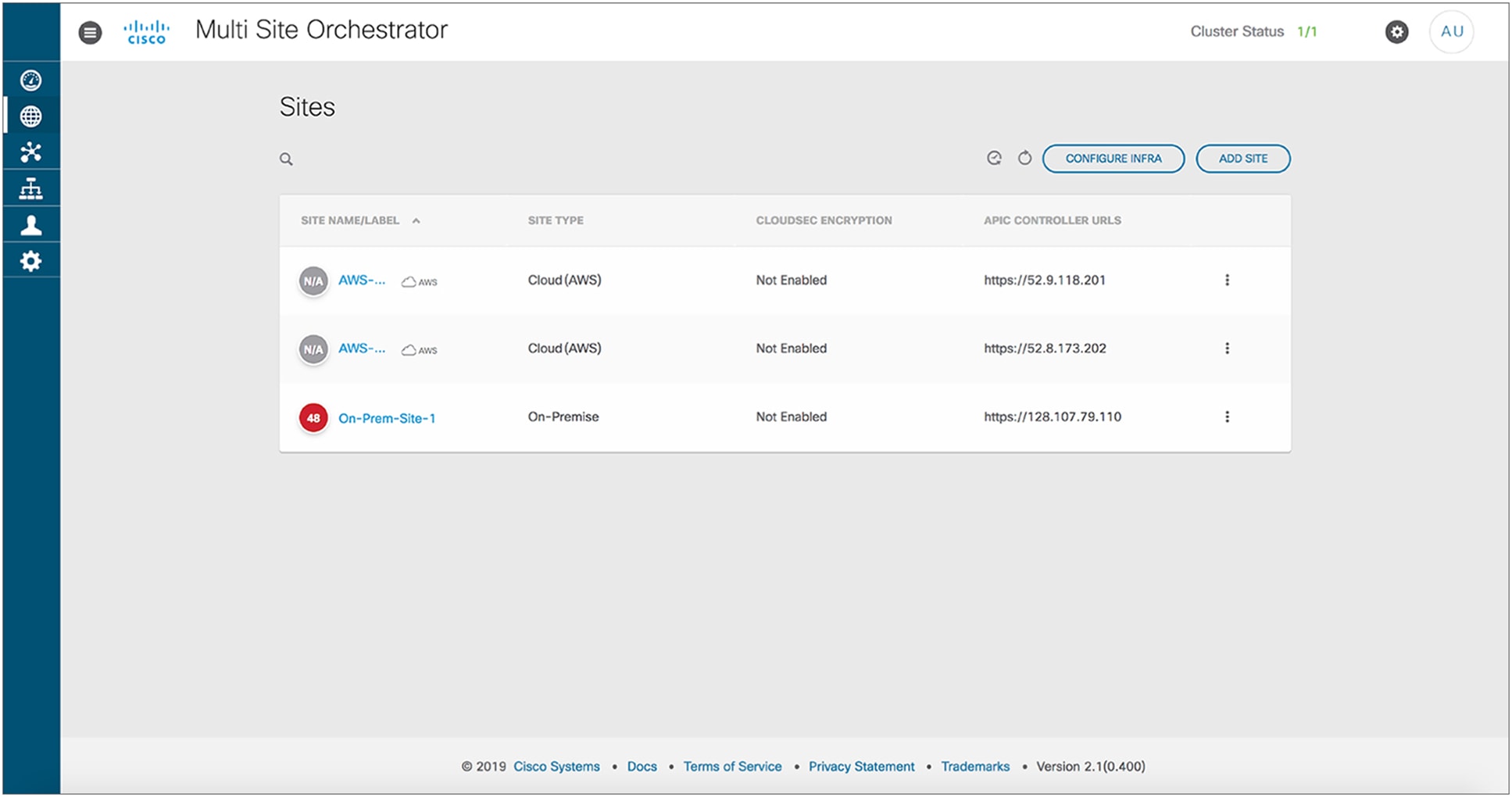Click the refresh sites icon
Image resolution: width=1512 pixels, height=797 pixels.
[1024, 159]
